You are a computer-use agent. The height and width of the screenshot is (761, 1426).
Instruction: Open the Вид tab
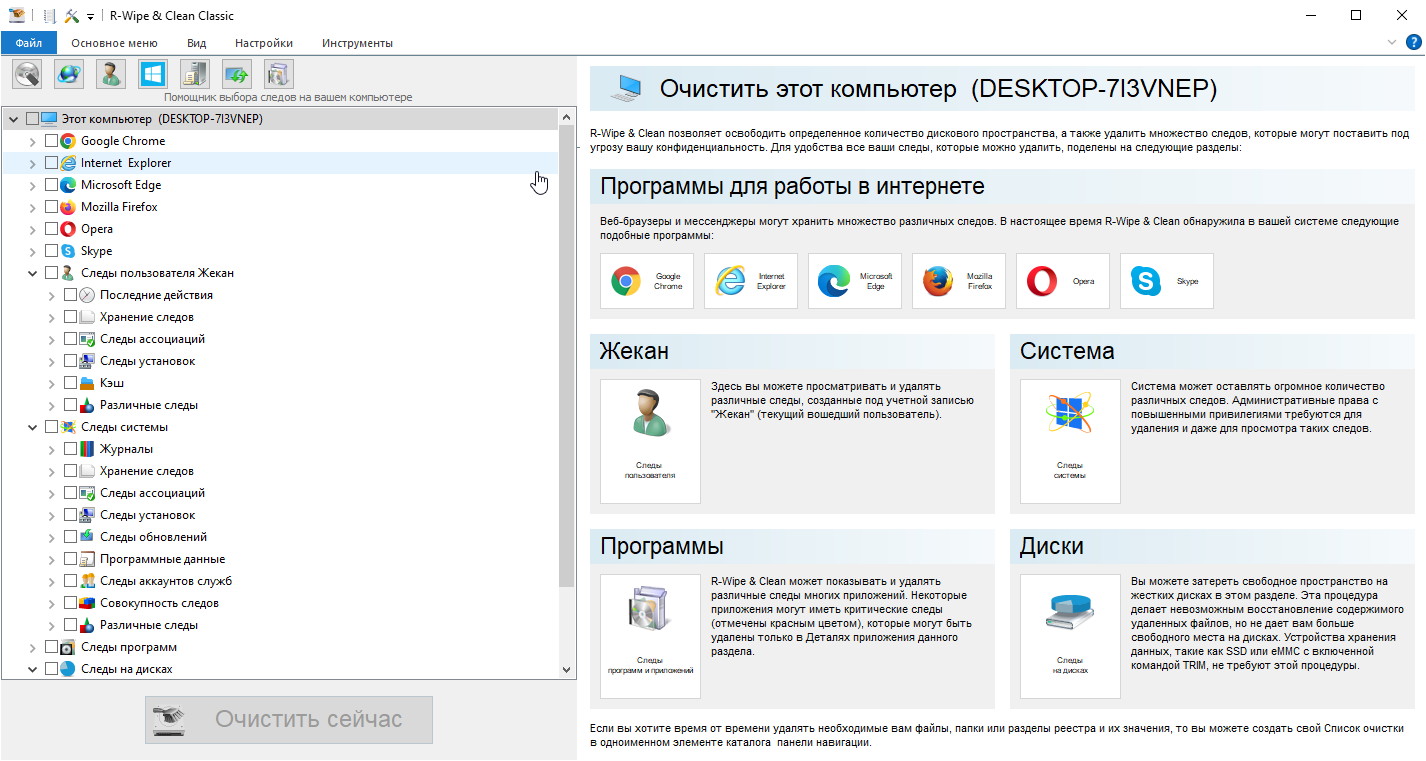(x=196, y=43)
